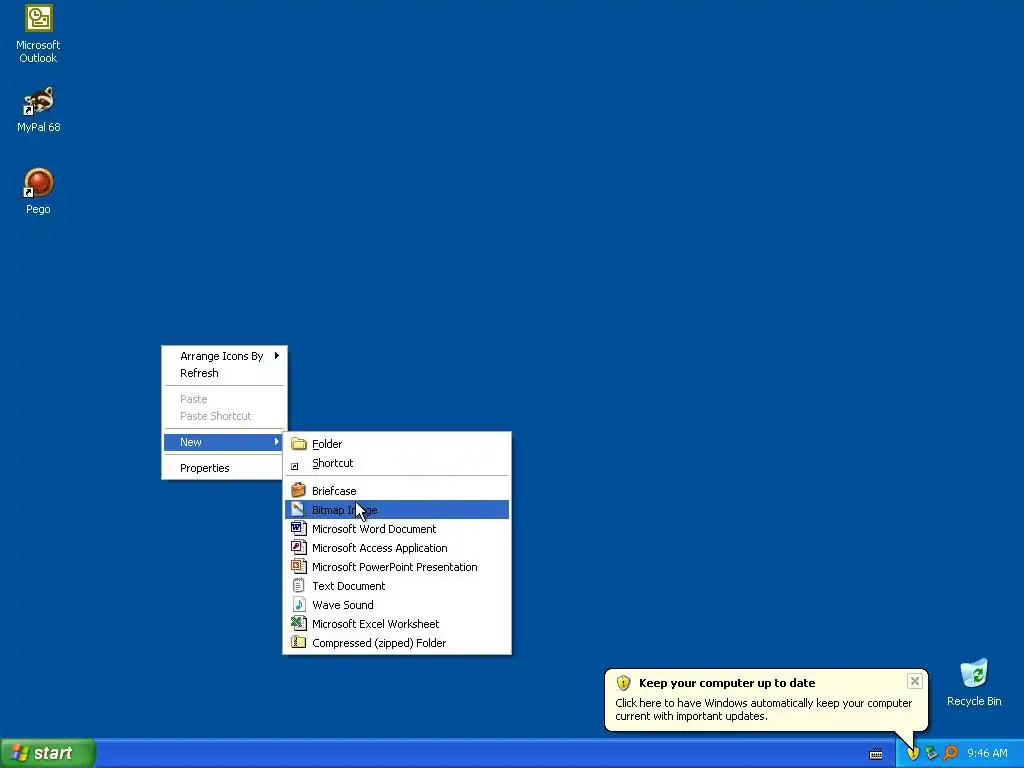Select Briefcase in the New submenu
The image size is (1024, 768).
(396, 490)
